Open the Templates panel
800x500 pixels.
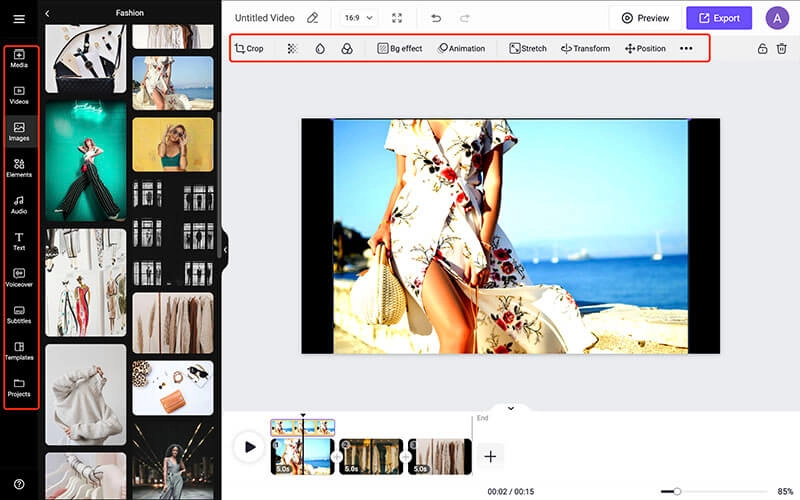[x=19, y=351]
